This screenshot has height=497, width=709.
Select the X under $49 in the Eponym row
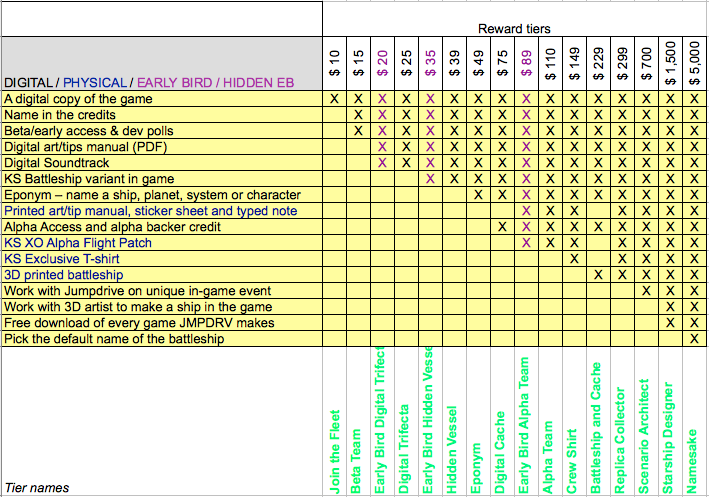point(478,195)
